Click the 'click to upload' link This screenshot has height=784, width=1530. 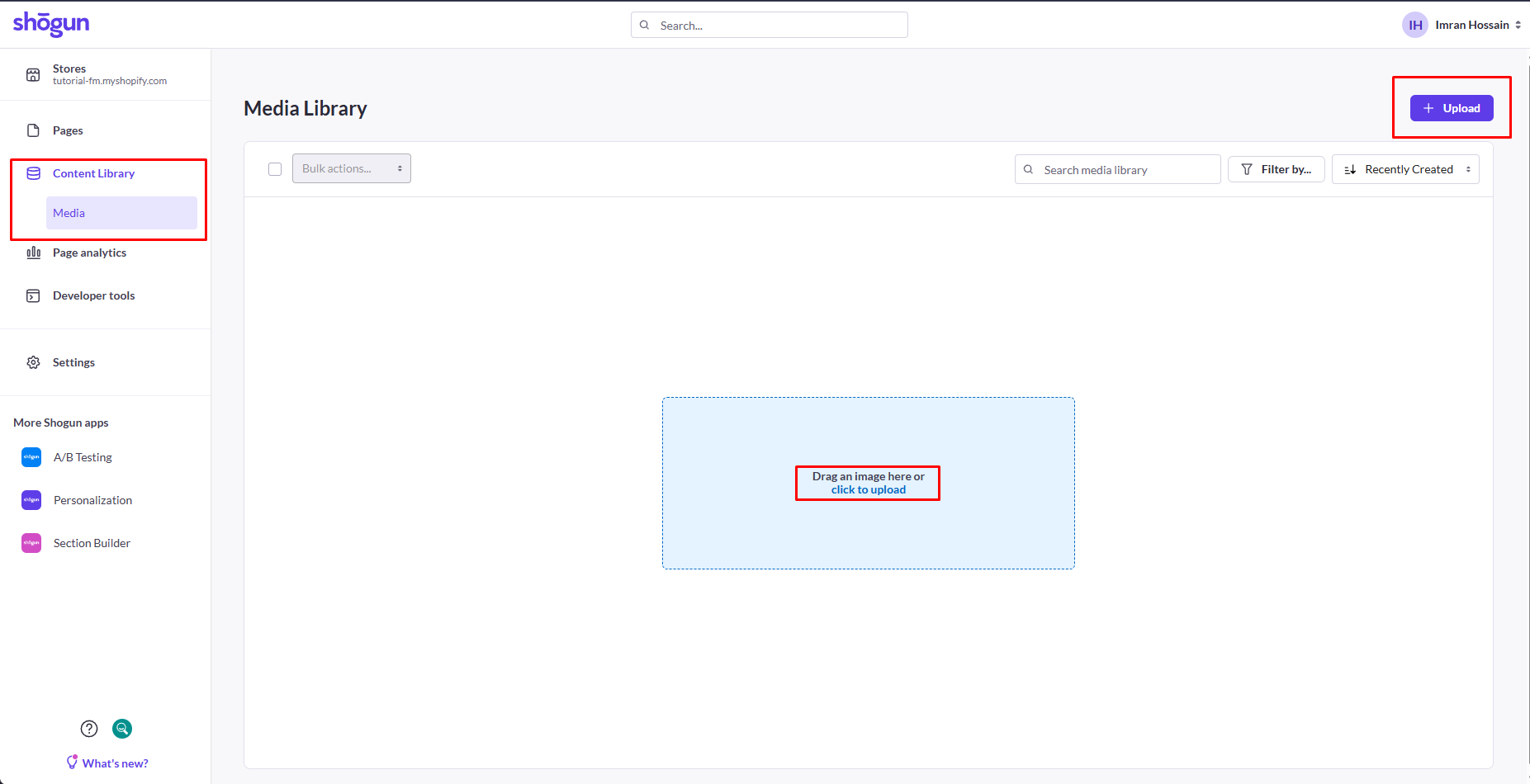coord(869,489)
